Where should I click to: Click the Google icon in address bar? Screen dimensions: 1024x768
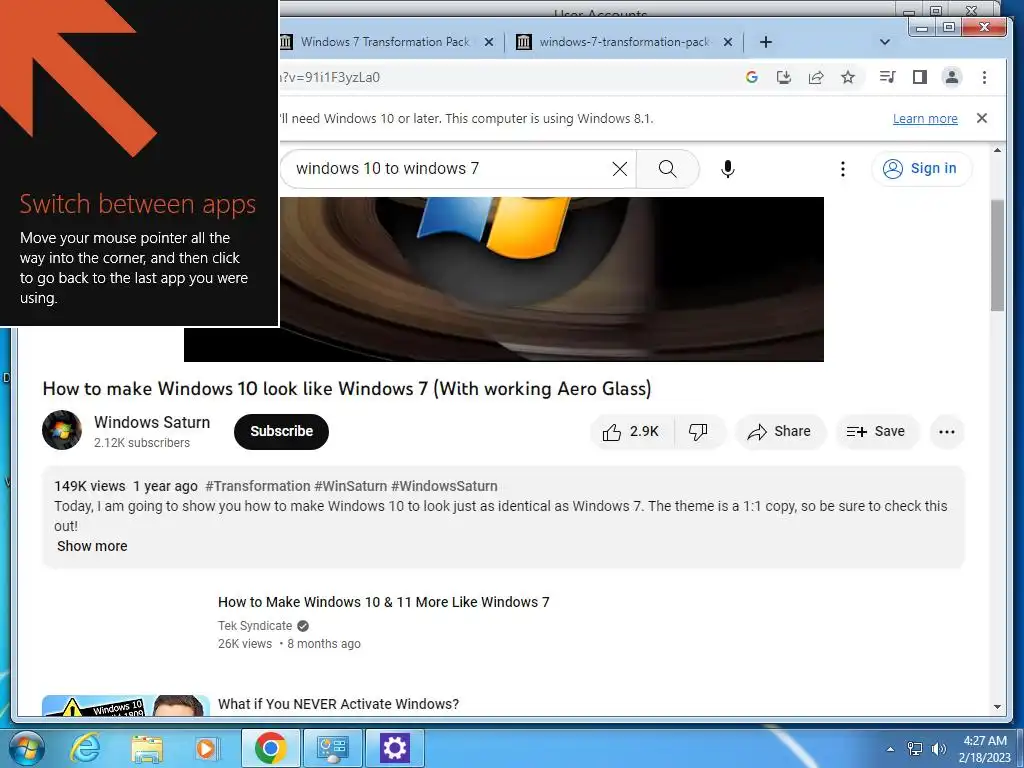[752, 77]
